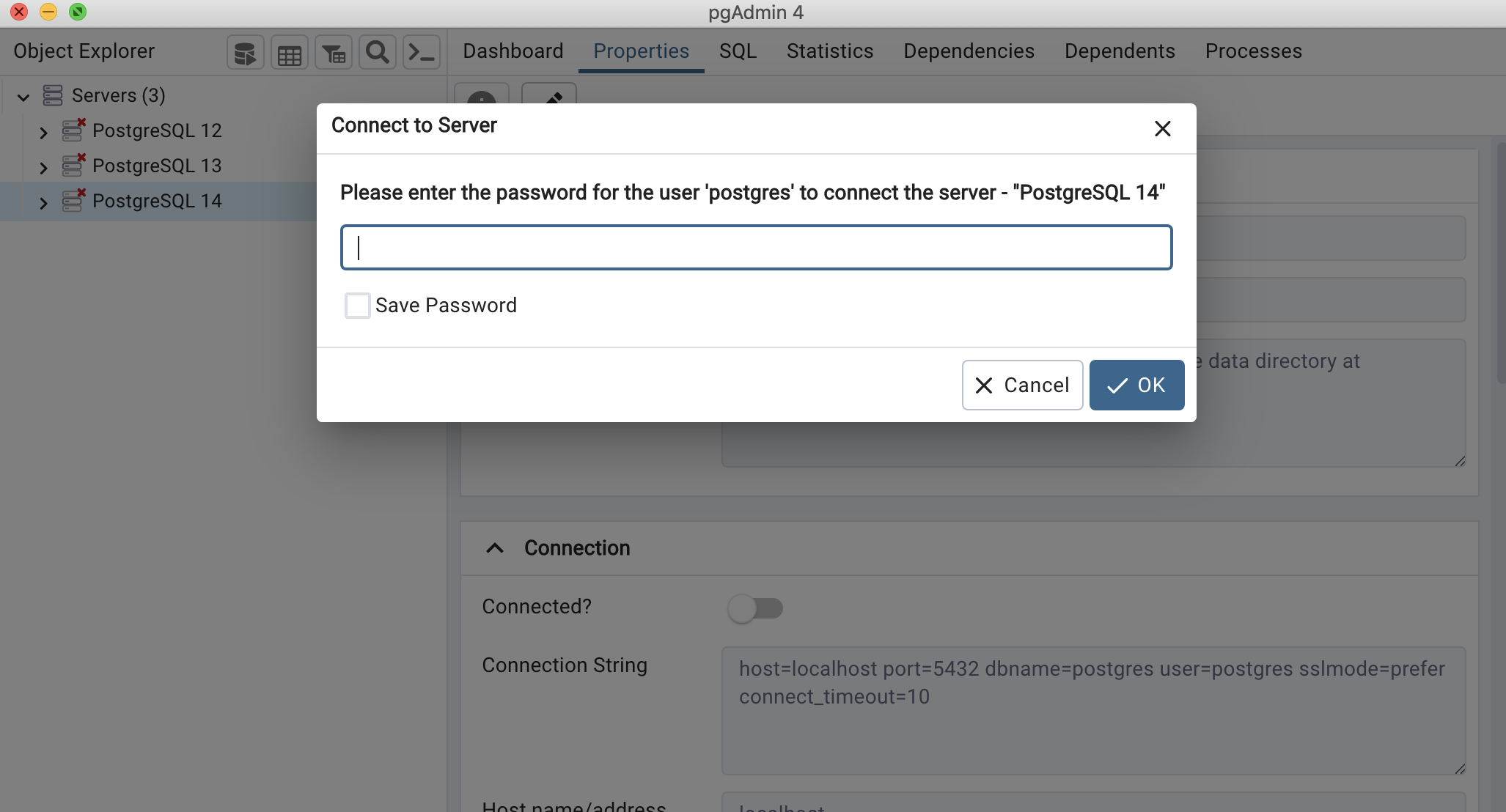1506x812 pixels.
Task: Collapse the Servers (3) tree group
Action: [x=23, y=97]
